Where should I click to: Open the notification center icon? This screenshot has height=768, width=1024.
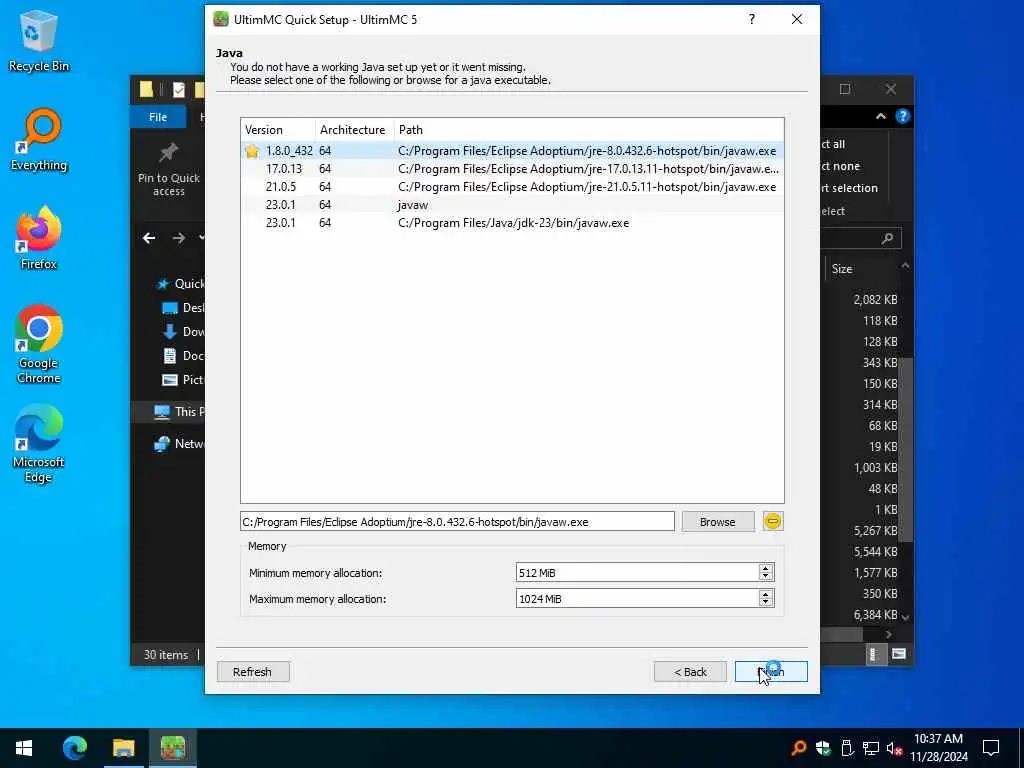991,748
